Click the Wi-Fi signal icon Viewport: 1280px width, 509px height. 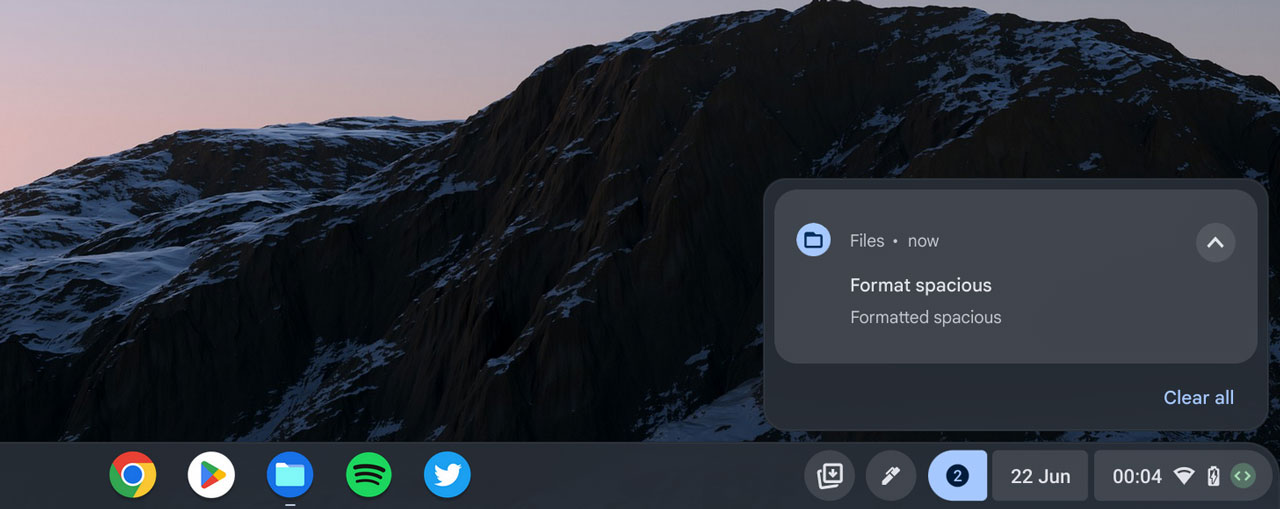1184,477
